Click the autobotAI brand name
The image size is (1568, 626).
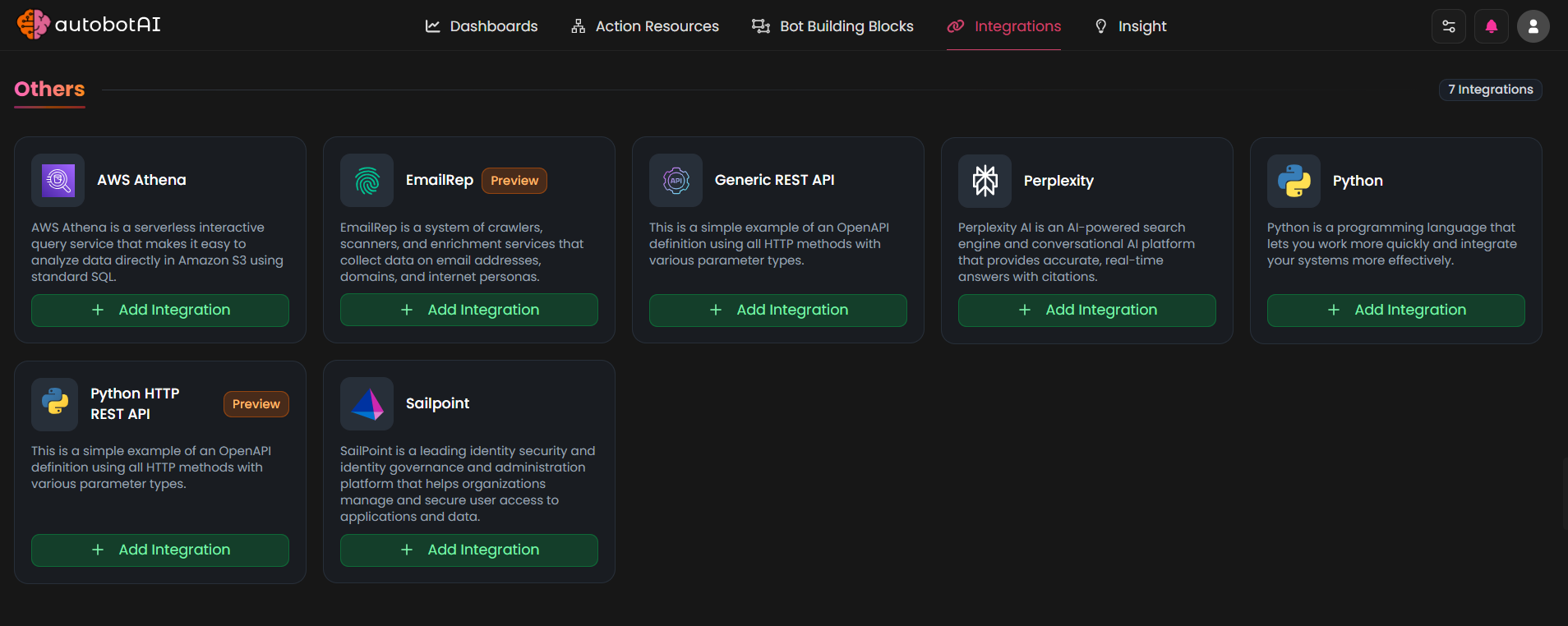[x=108, y=25]
